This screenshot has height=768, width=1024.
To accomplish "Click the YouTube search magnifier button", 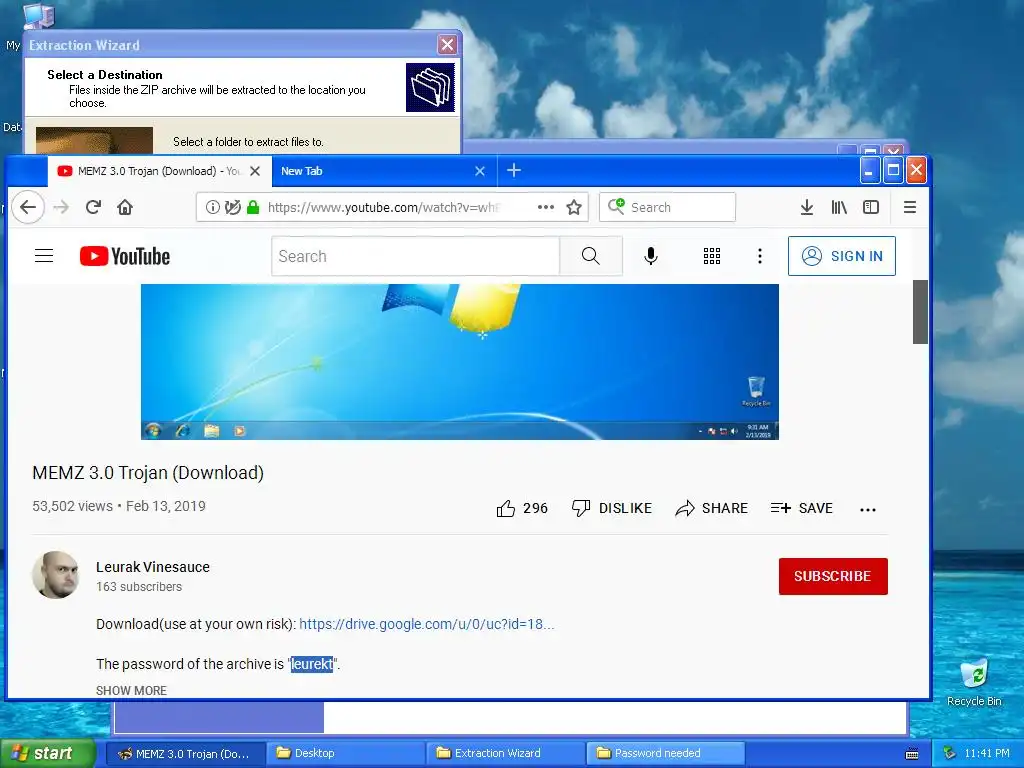I will 590,256.
